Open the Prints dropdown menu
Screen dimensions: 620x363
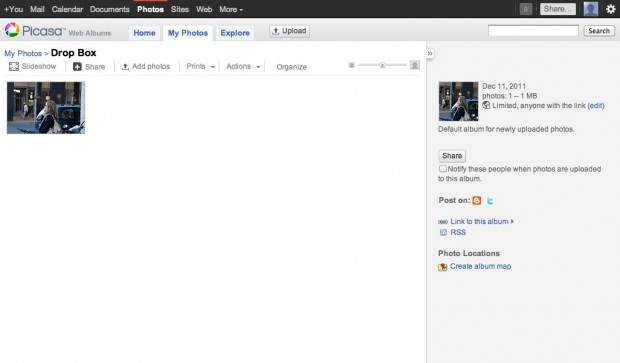[x=200, y=66]
